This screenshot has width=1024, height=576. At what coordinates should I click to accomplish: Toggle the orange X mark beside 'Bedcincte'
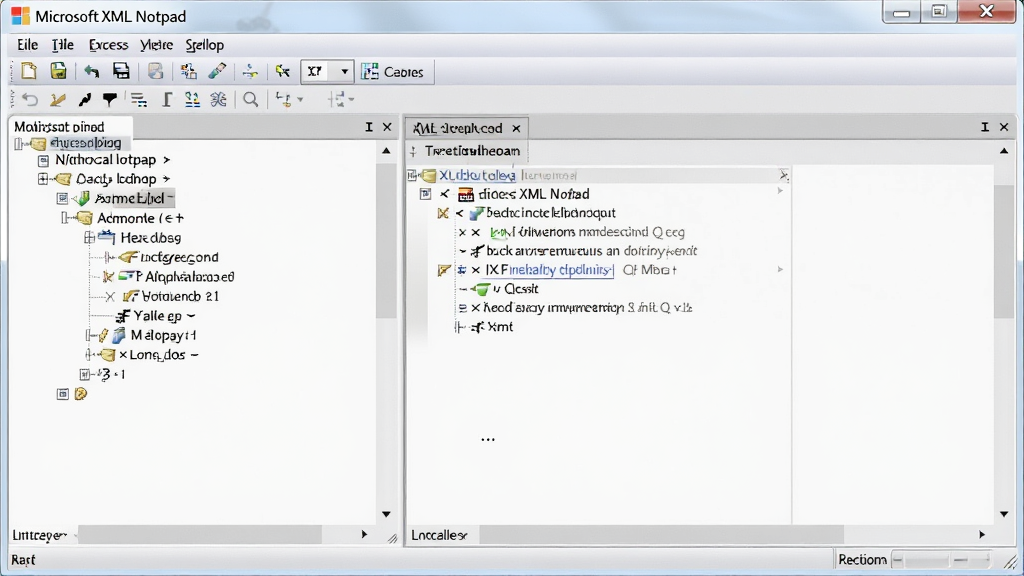[443, 213]
